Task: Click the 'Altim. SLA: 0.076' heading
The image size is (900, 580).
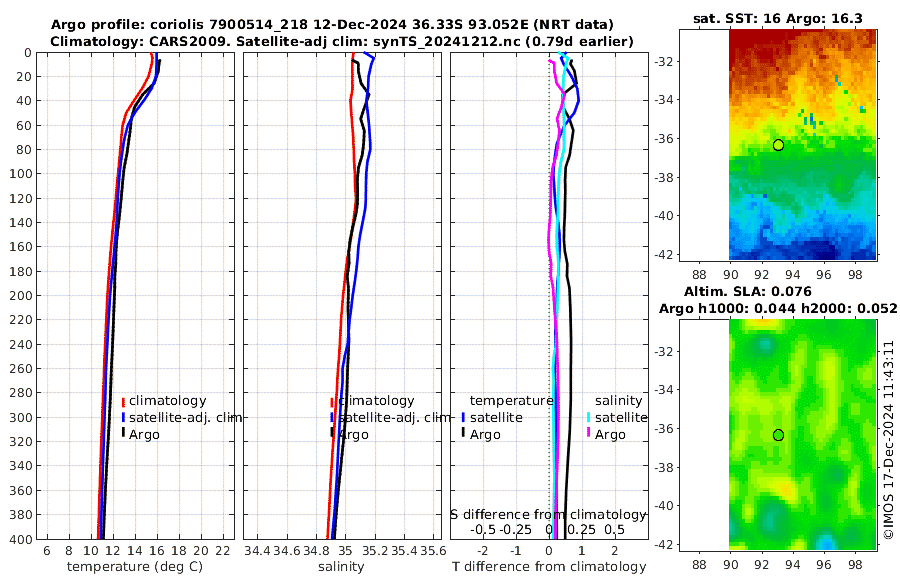Action: pos(747,292)
